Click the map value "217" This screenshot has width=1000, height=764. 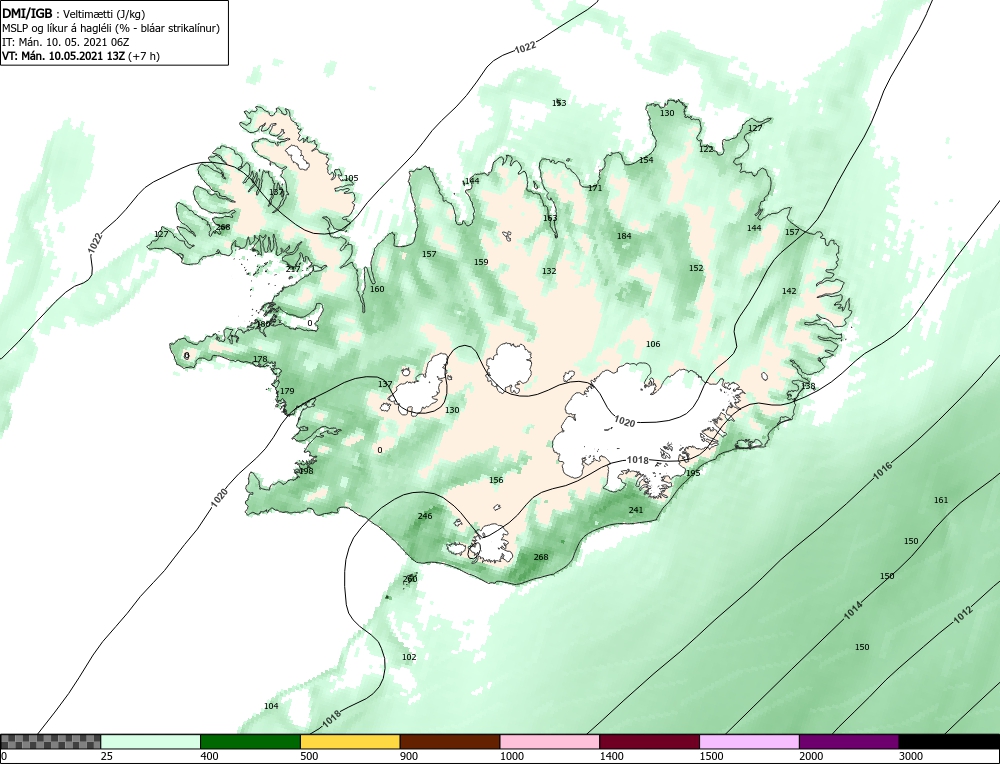tap(293, 269)
